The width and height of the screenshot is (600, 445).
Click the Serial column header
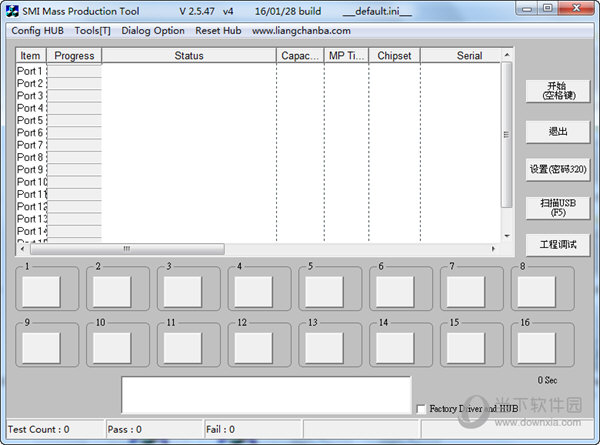[461, 55]
